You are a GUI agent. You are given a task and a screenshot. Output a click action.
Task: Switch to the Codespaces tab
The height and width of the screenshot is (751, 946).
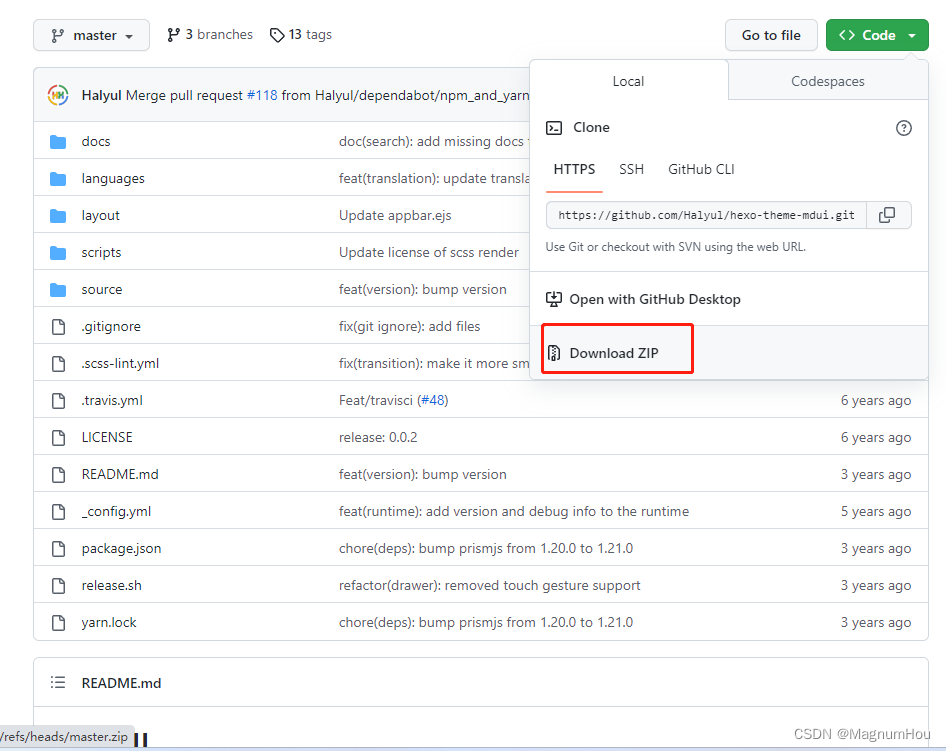pyautogui.click(x=827, y=81)
